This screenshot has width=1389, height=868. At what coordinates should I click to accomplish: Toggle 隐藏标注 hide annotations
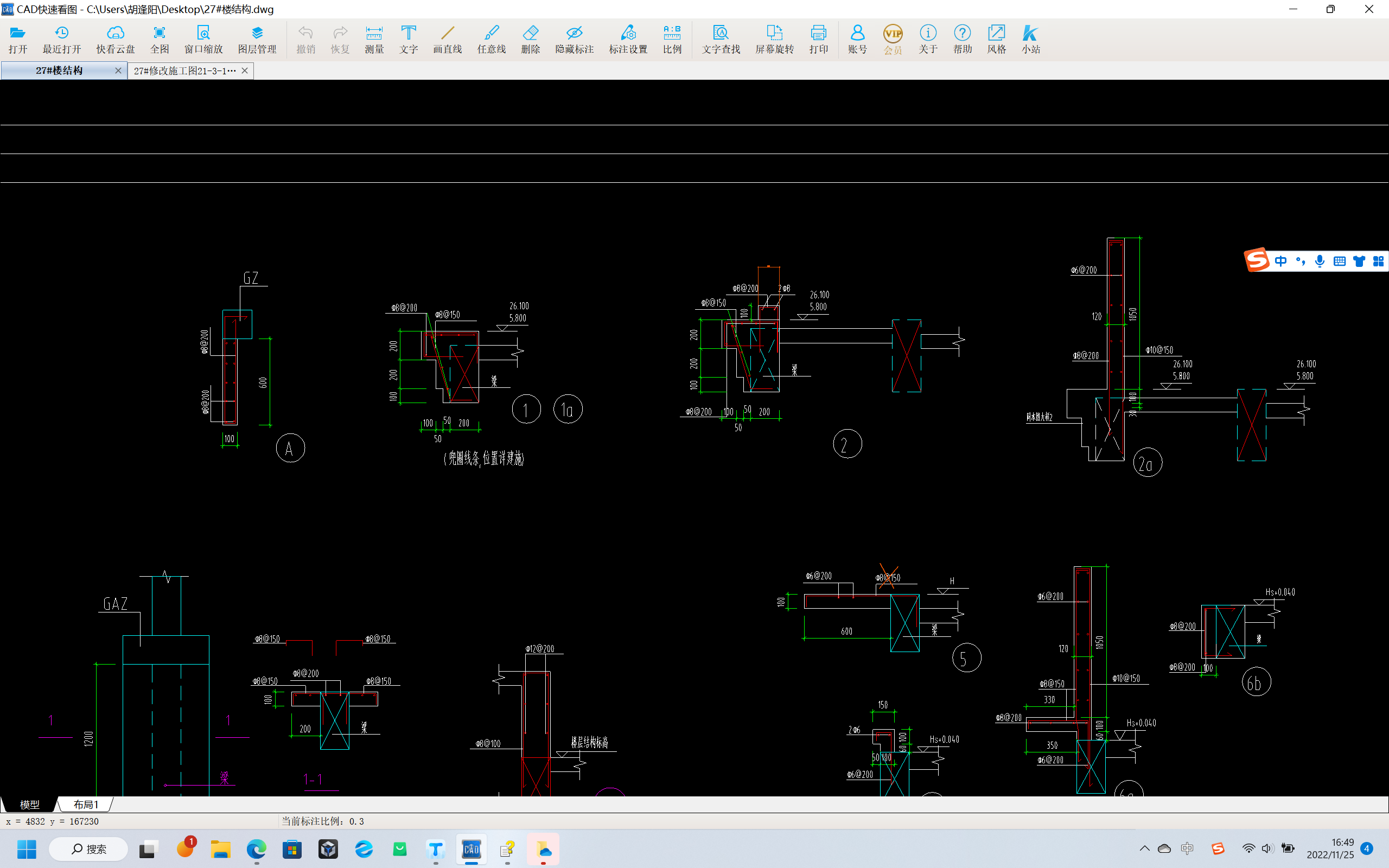[x=574, y=39]
